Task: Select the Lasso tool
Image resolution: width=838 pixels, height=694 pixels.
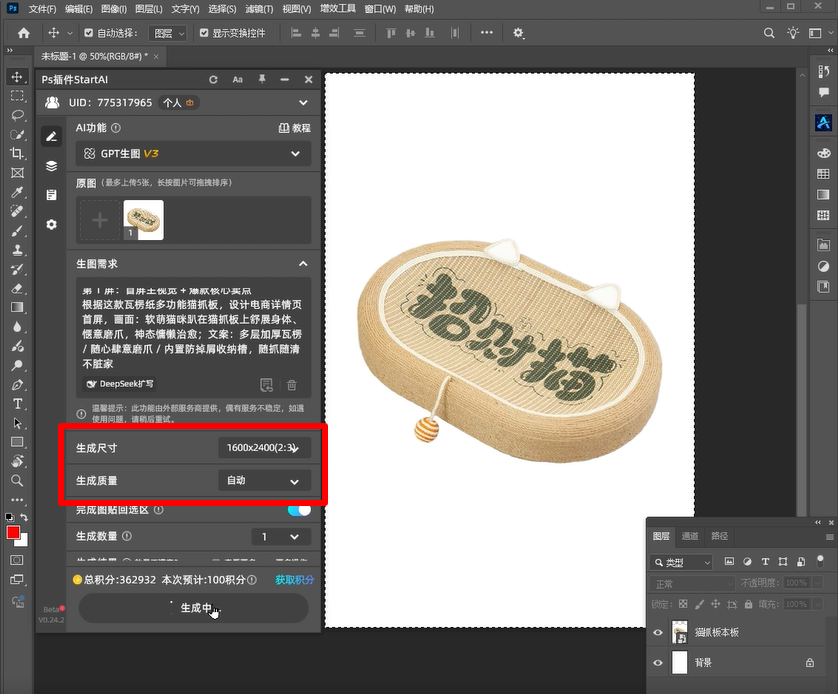Action: click(17, 115)
